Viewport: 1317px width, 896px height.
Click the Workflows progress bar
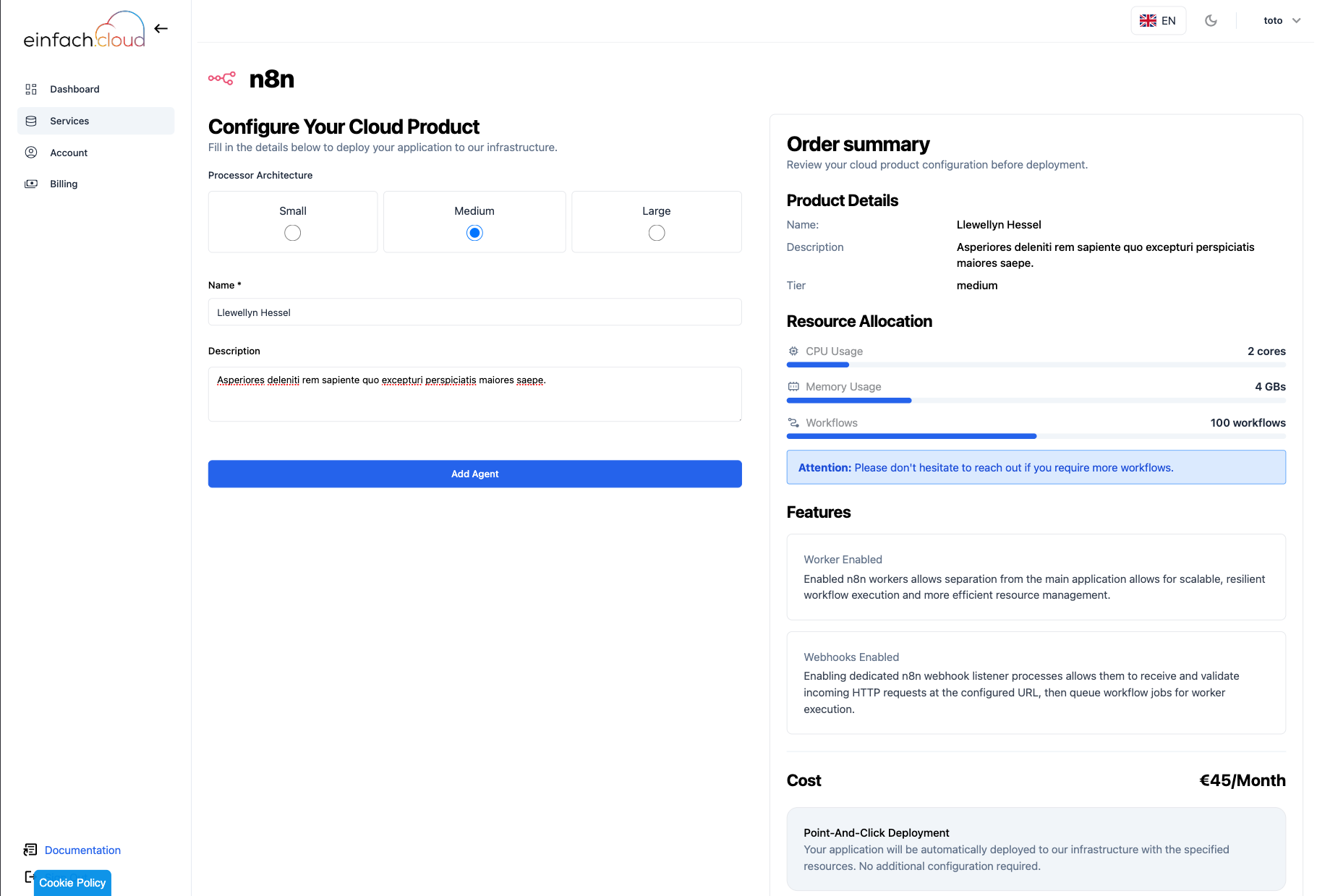(1036, 436)
